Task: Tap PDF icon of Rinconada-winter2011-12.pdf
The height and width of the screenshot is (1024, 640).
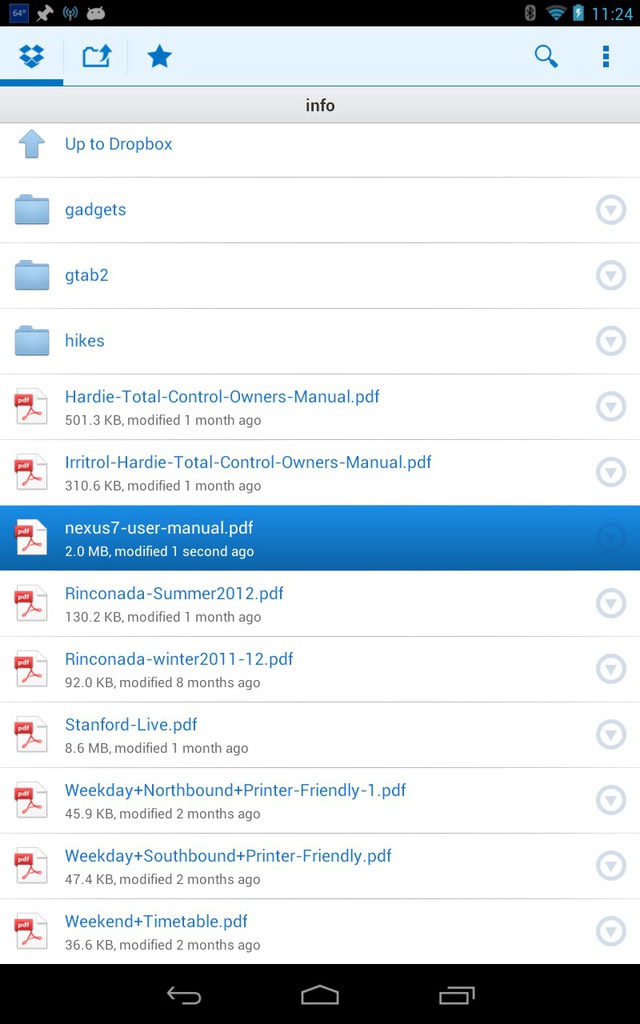Action: (x=31, y=668)
